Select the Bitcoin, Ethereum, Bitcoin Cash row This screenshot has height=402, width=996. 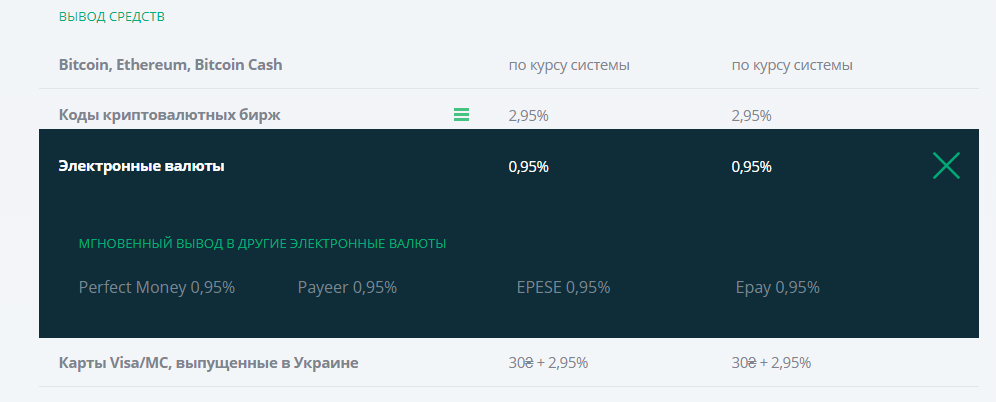click(171, 65)
